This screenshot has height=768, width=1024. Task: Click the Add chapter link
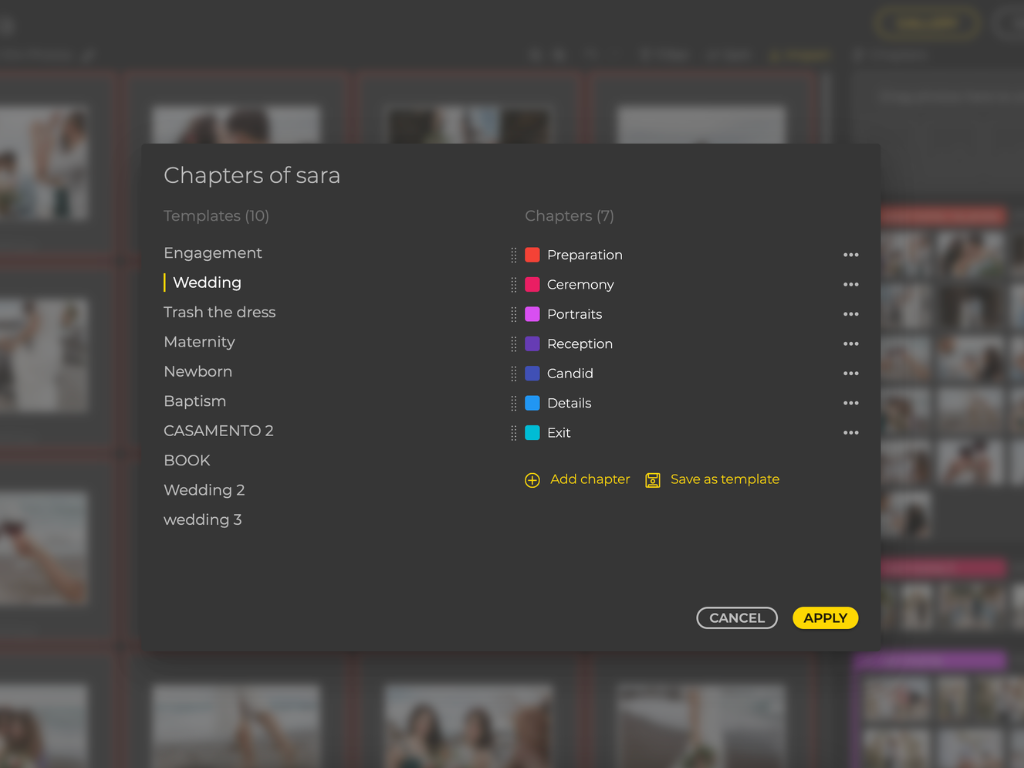(x=590, y=479)
